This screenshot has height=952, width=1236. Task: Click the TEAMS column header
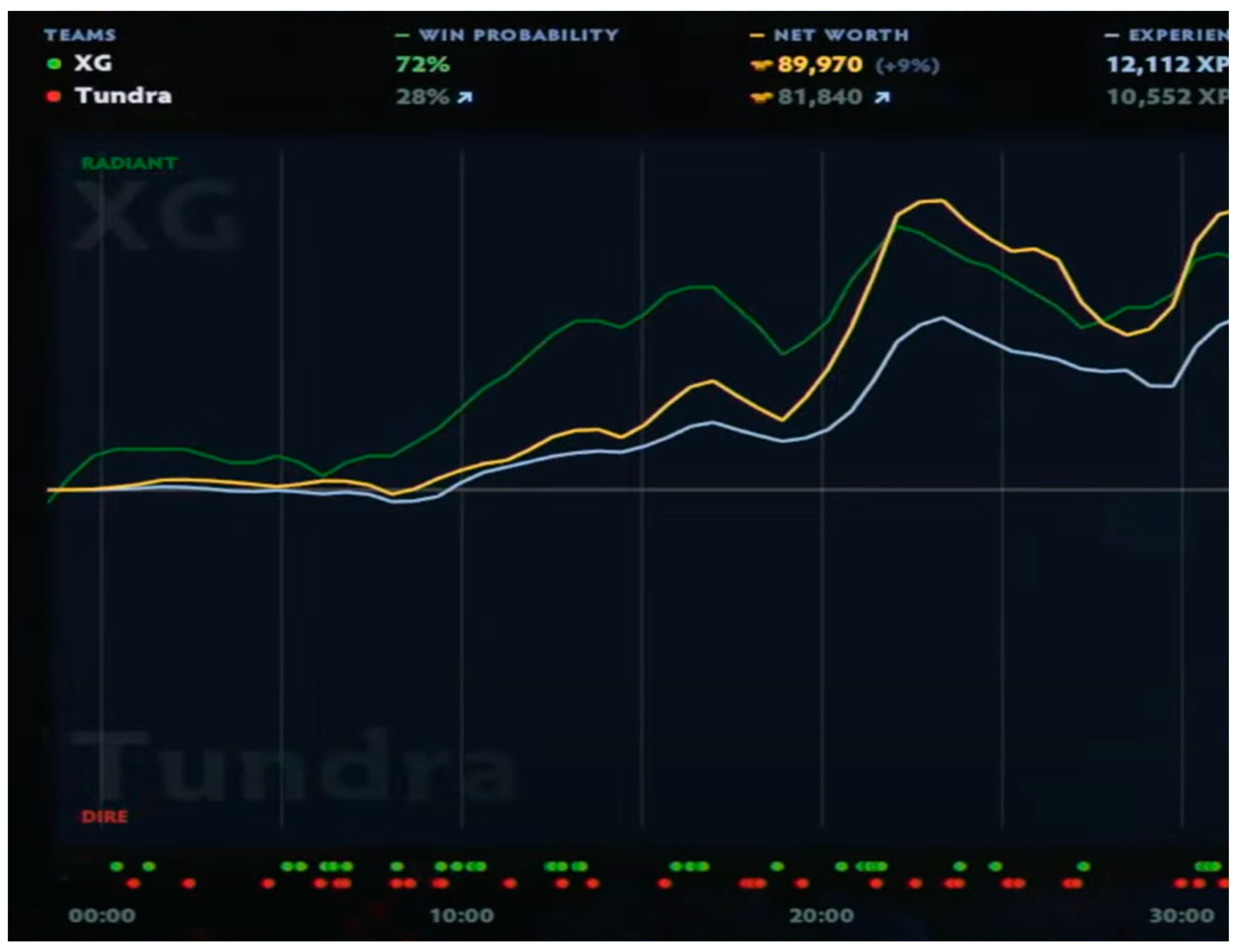coord(80,35)
